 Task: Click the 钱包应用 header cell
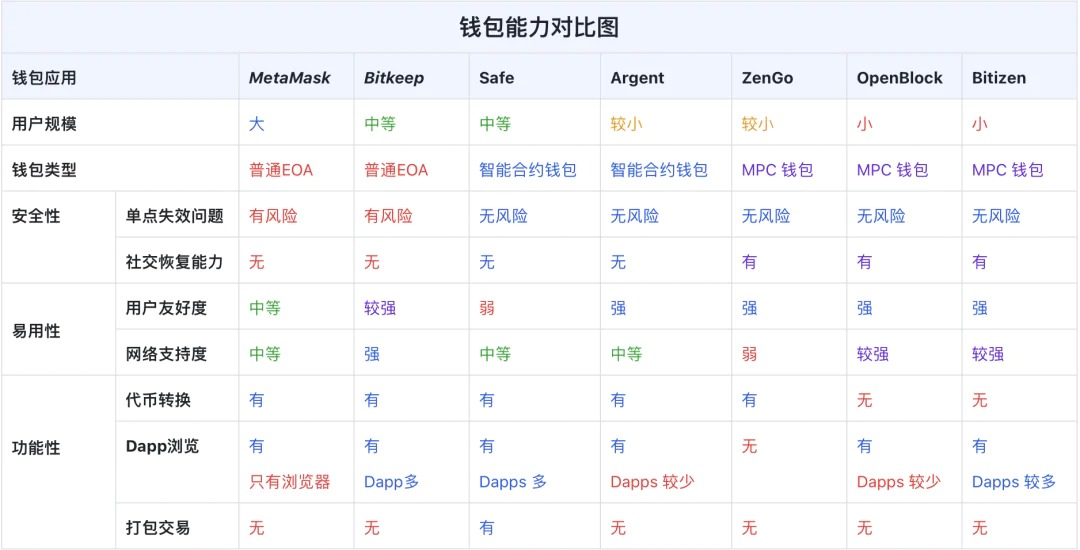tap(44, 78)
